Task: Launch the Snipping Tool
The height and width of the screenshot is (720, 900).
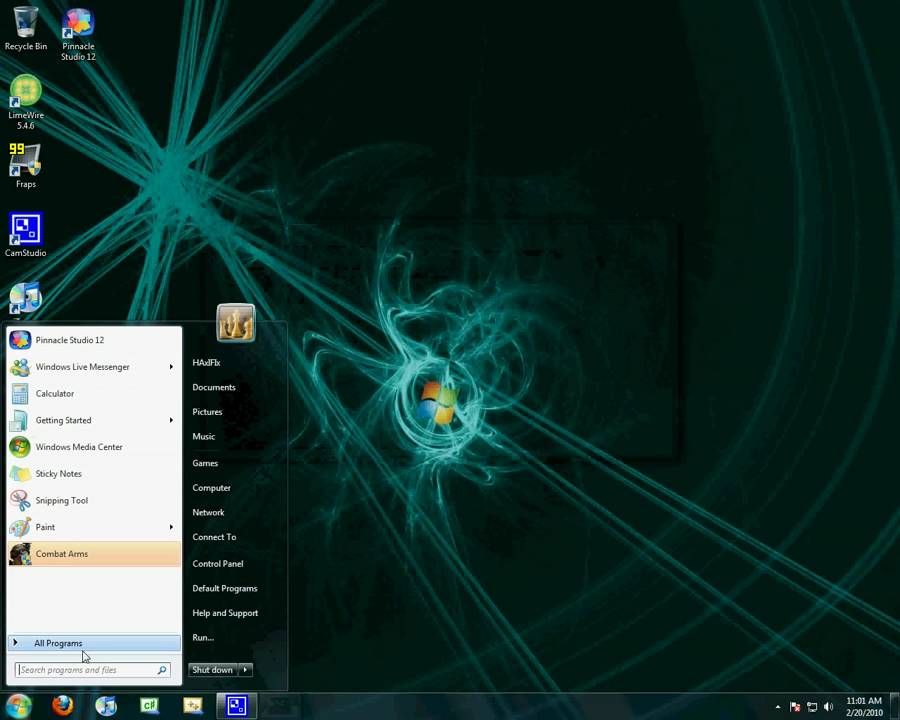Action: 94,500
